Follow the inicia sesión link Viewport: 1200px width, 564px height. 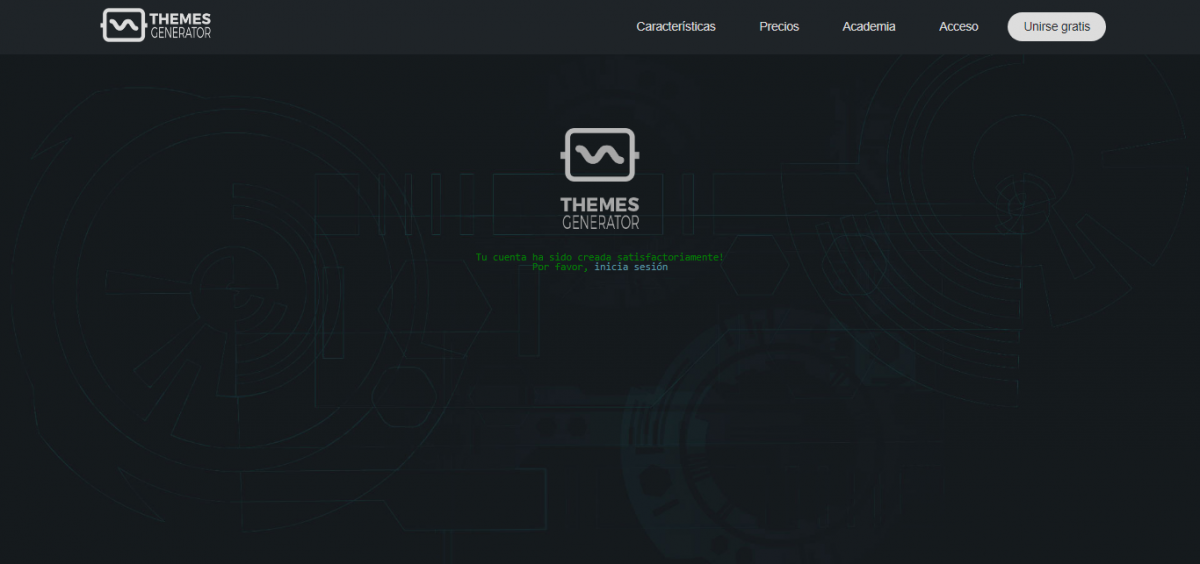(631, 267)
